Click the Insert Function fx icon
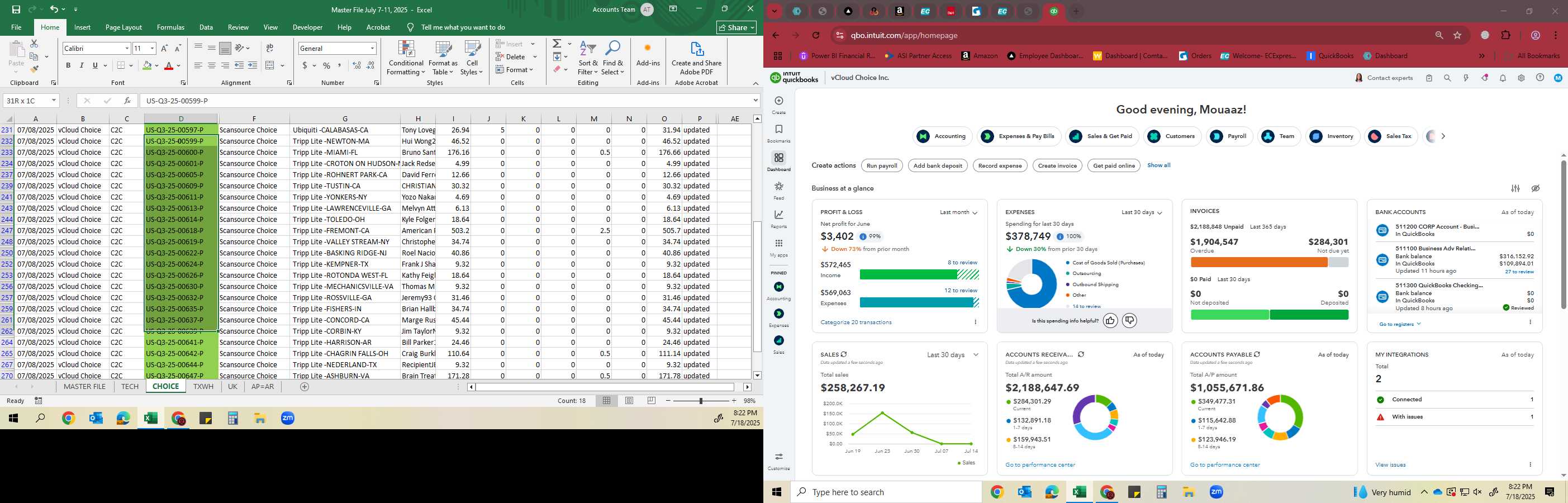The image size is (1568, 503). 127,101
